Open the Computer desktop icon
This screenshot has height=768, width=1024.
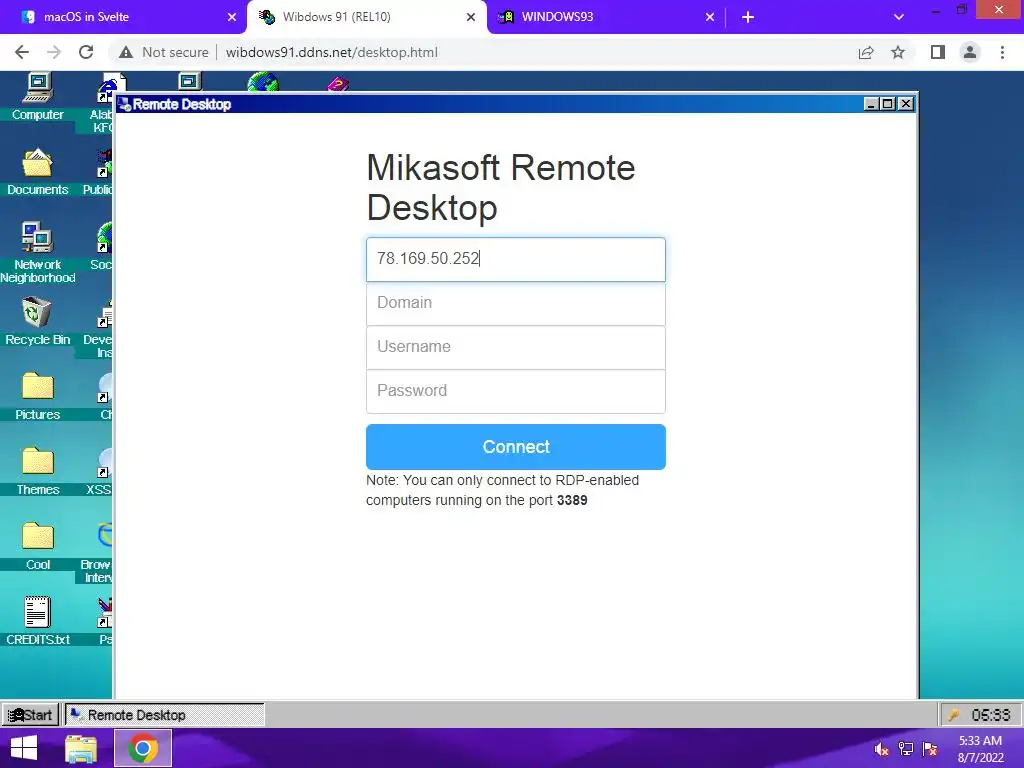(x=37, y=97)
